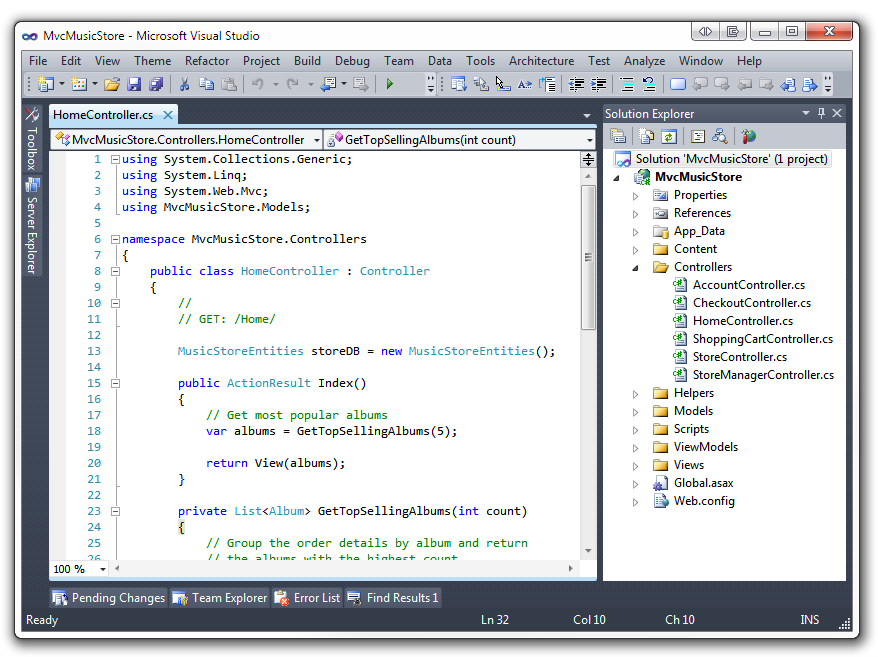Open the 100 % zoom dropdown
The image size is (878, 657).
point(102,569)
